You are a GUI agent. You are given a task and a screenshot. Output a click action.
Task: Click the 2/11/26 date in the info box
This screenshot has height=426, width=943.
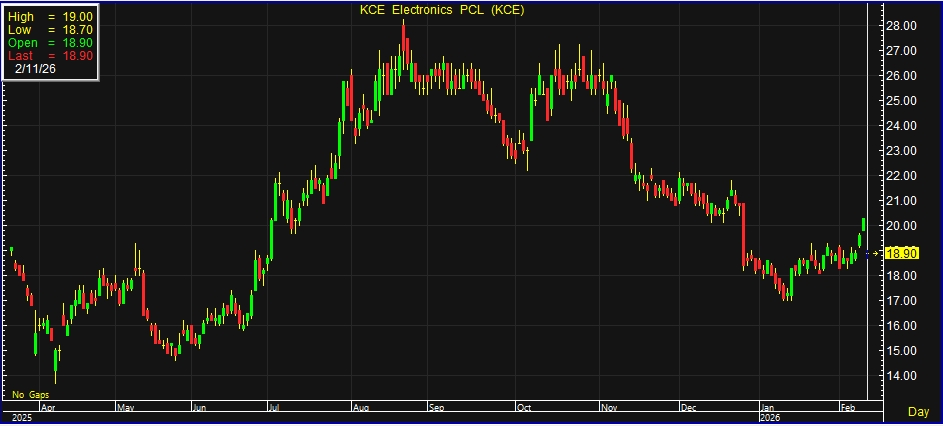(36, 69)
